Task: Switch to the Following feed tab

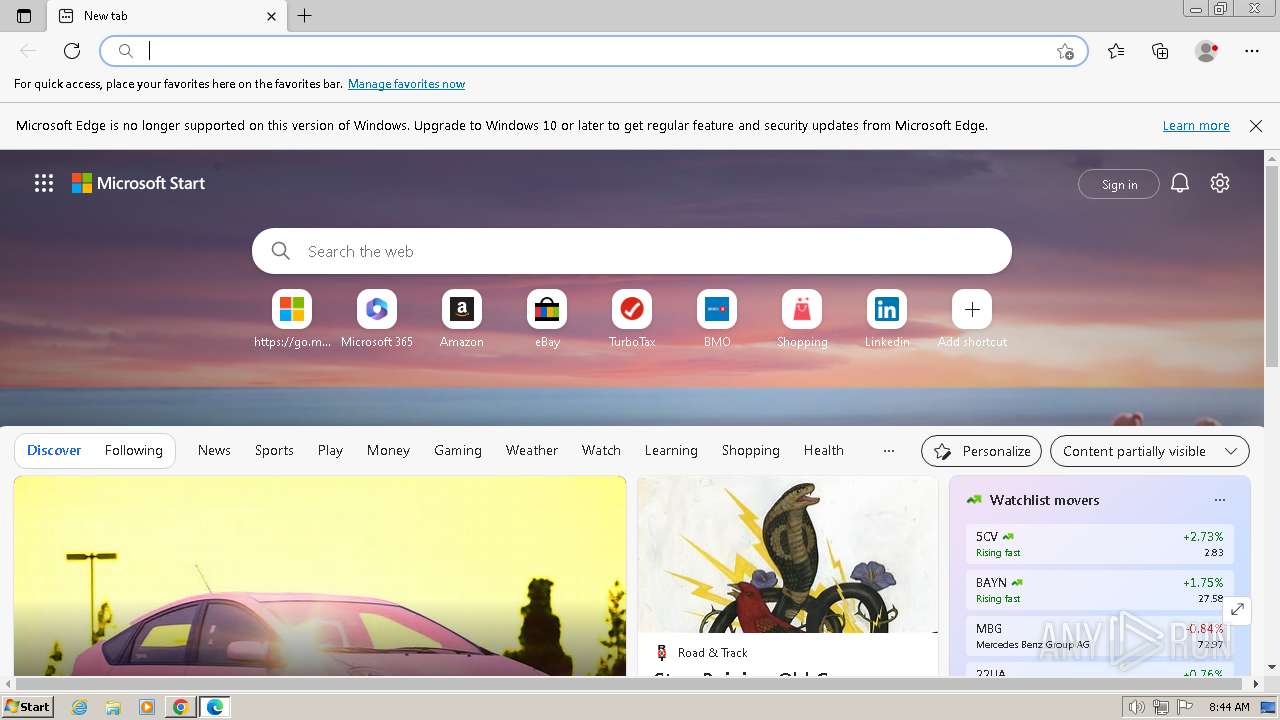Action: pos(134,451)
